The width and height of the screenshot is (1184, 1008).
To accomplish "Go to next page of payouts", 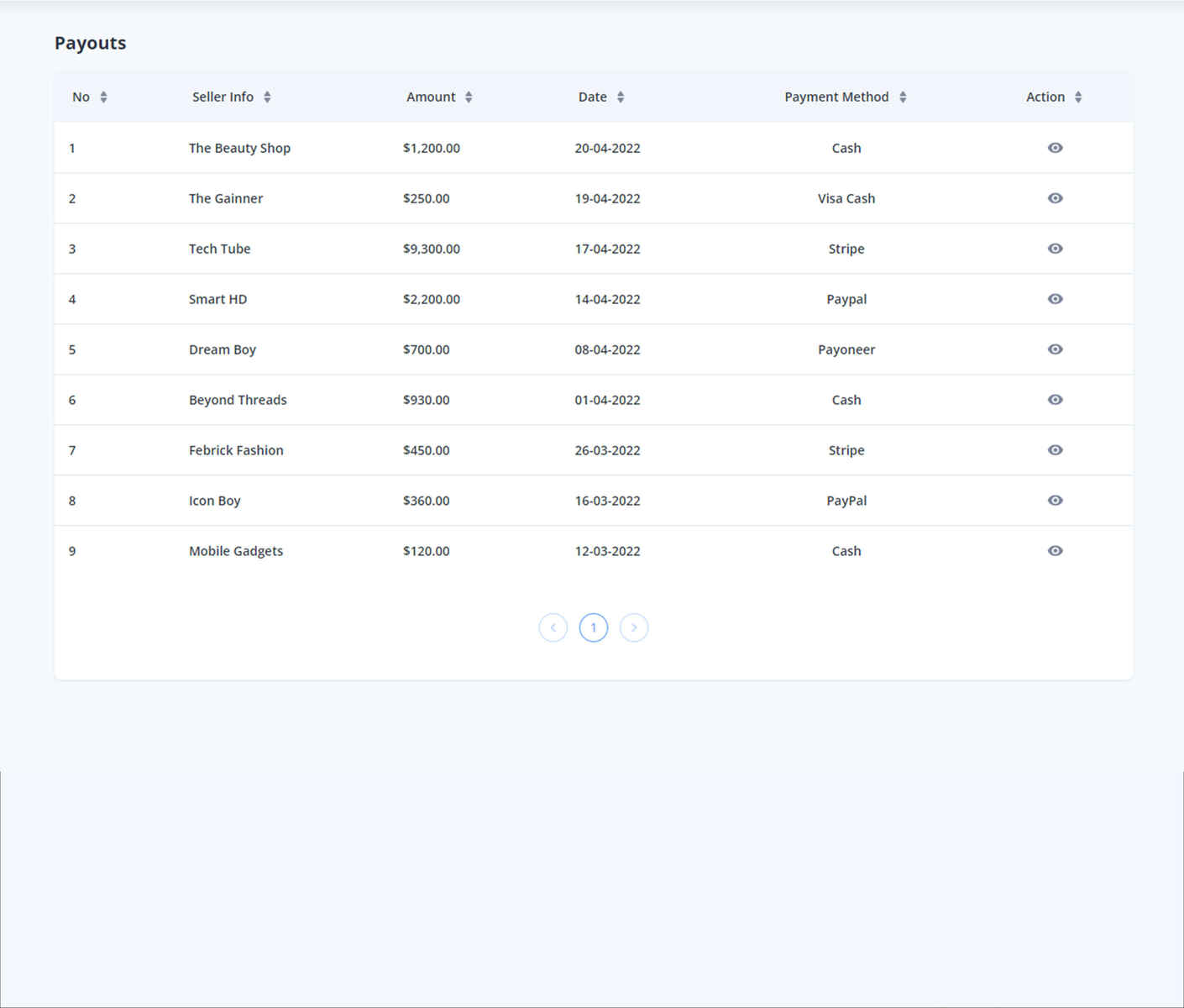I will [634, 627].
